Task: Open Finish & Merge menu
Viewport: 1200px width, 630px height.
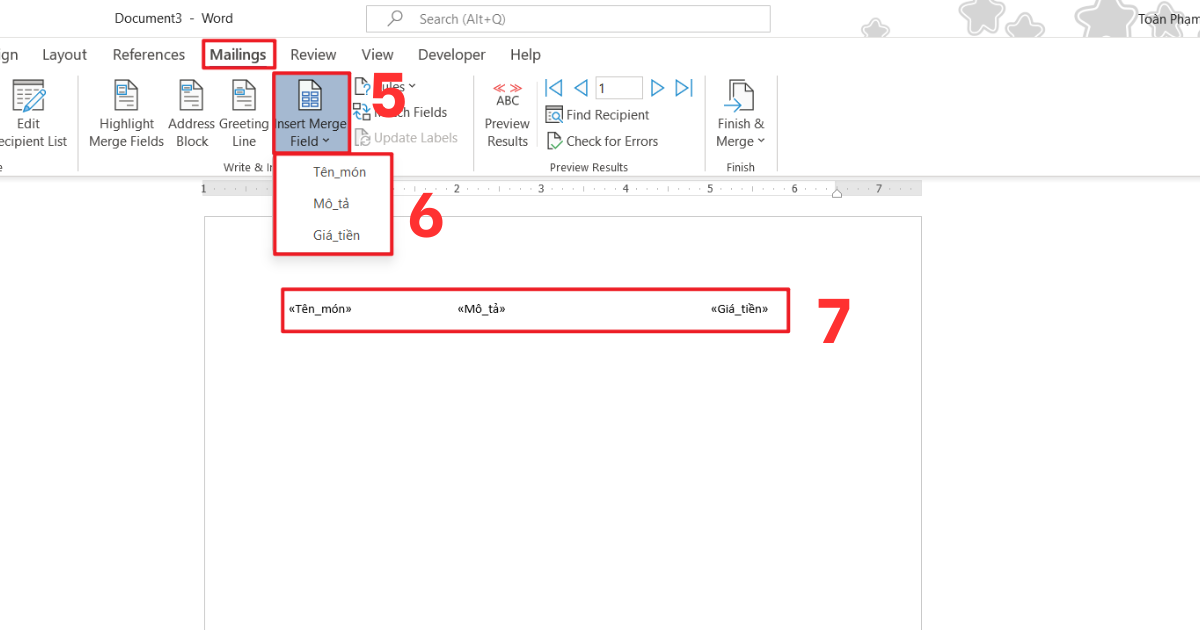Action: coord(741,114)
